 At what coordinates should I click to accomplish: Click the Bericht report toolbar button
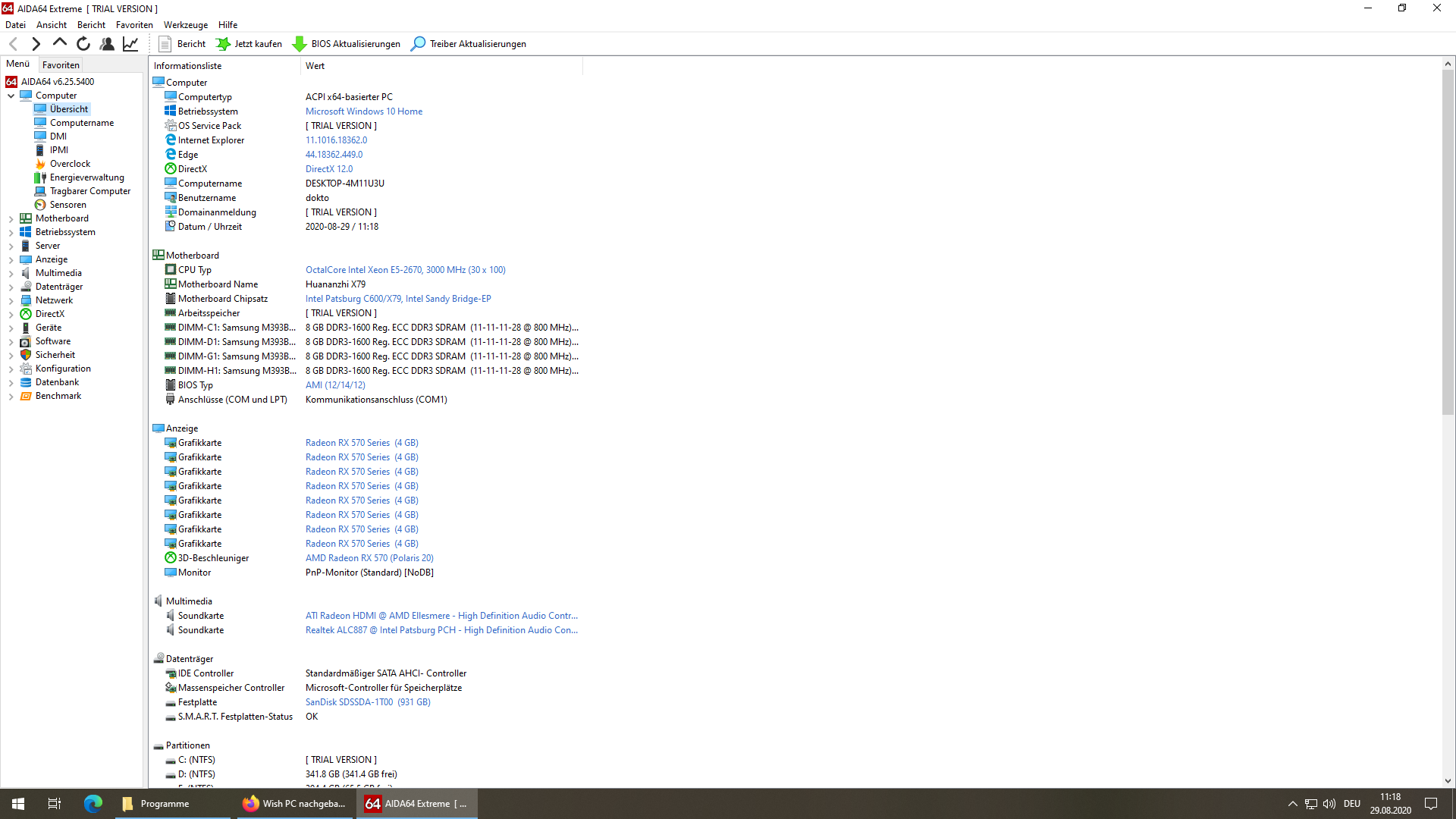click(182, 44)
